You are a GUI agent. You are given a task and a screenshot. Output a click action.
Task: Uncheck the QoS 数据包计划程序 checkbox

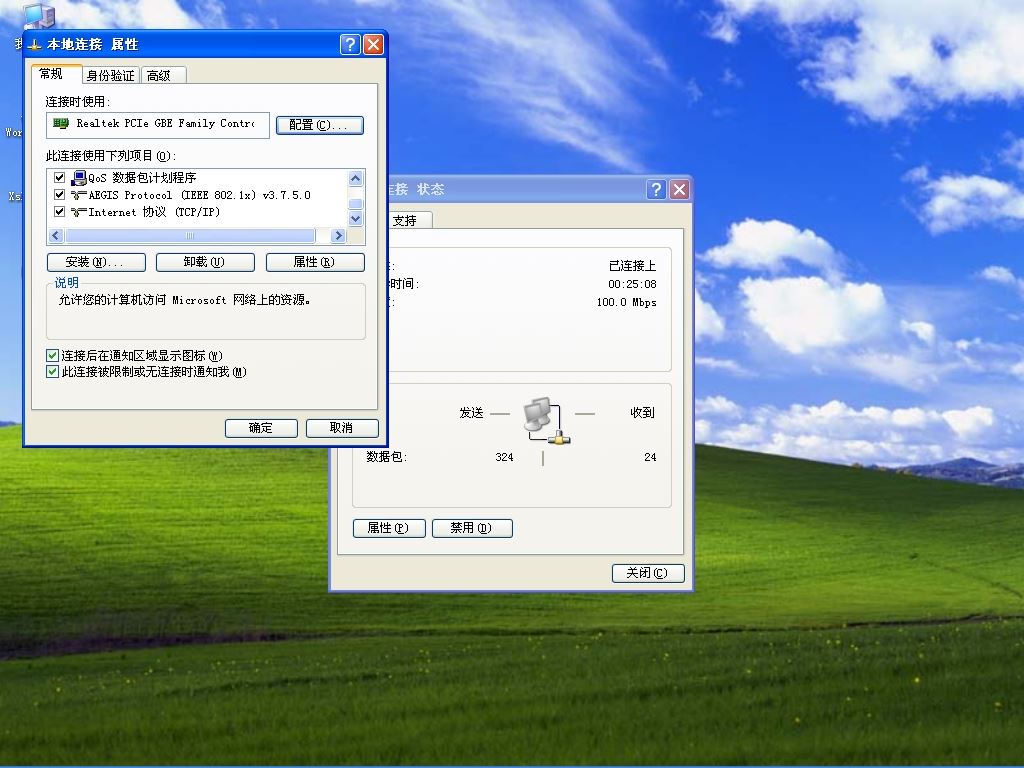click(59, 178)
